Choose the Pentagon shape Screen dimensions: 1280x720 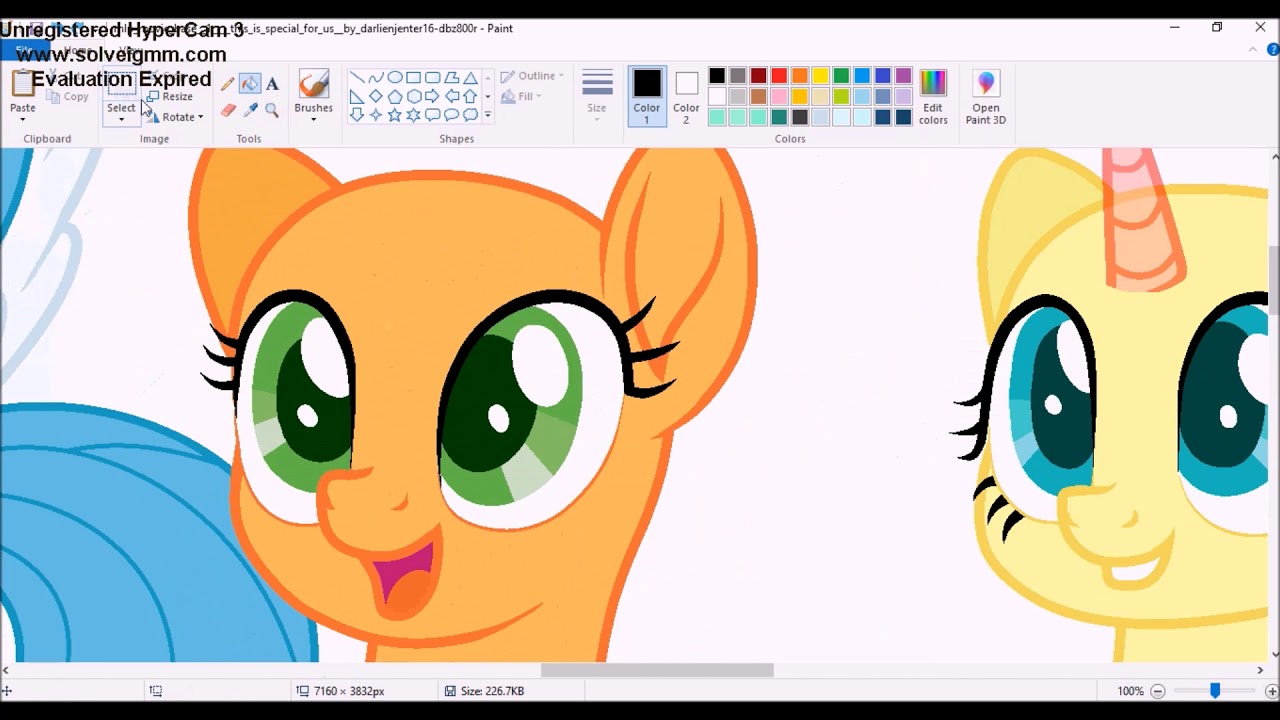click(x=395, y=97)
